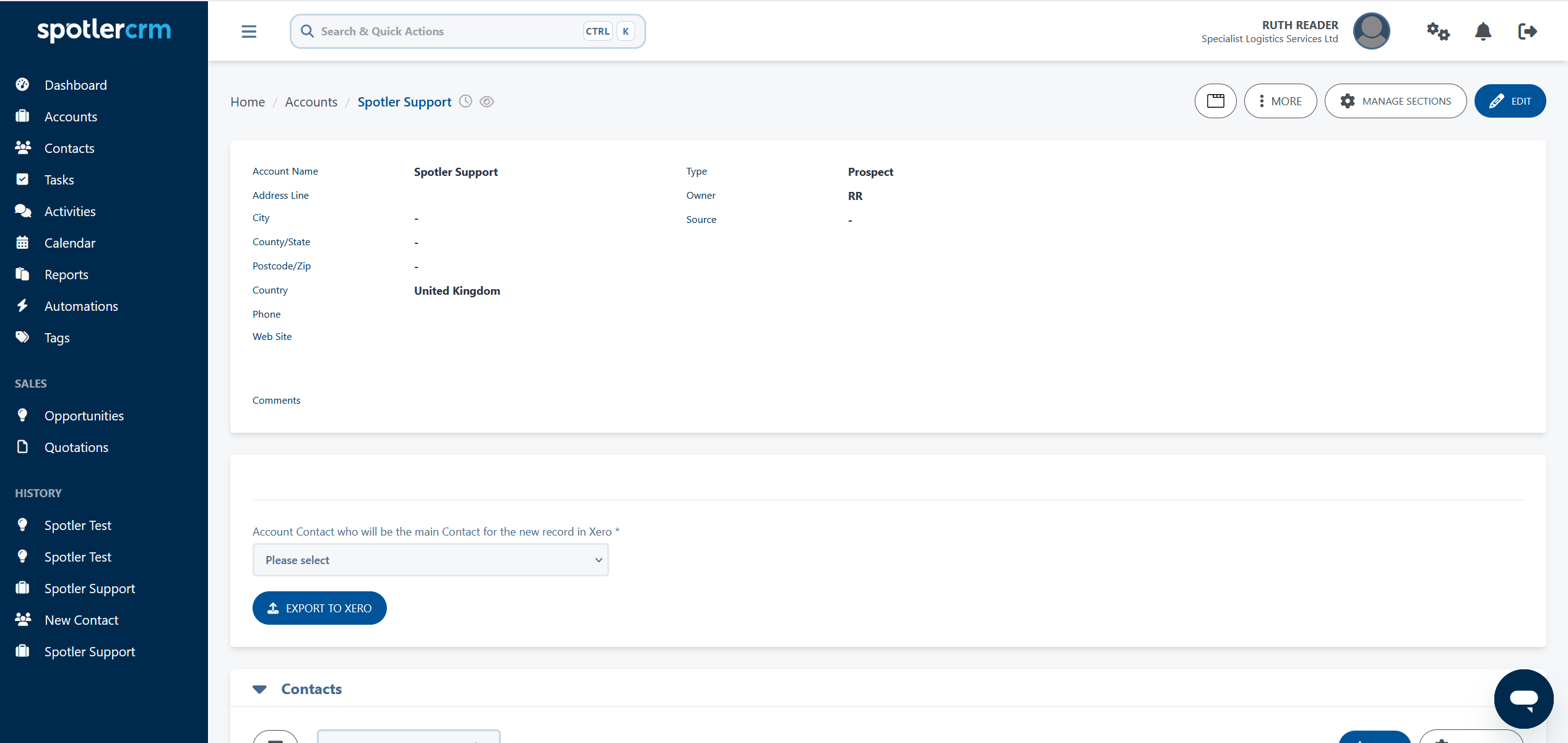The height and width of the screenshot is (743, 1568).
Task: Click the Tasks checkmark icon
Action: (x=22, y=179)
